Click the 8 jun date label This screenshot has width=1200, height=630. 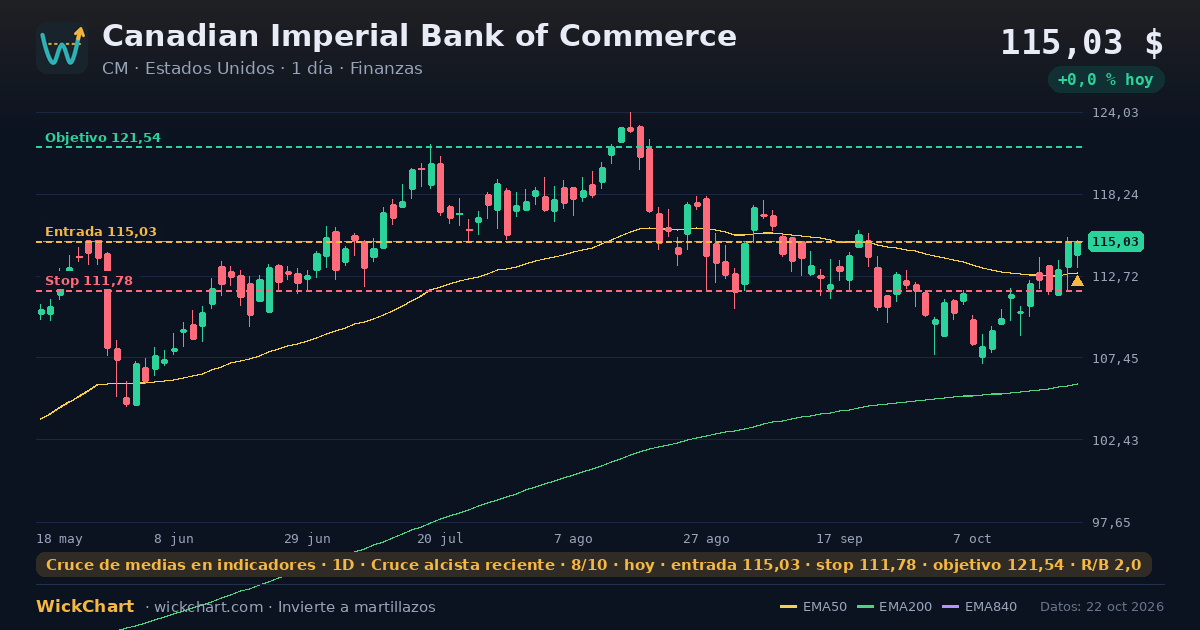(x=174, y=539)
